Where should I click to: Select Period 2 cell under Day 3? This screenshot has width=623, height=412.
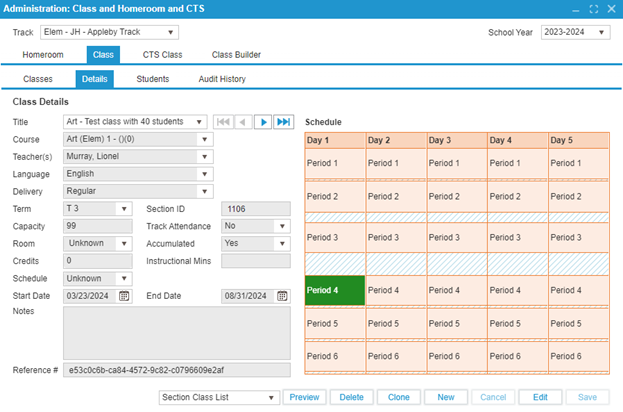457,196
